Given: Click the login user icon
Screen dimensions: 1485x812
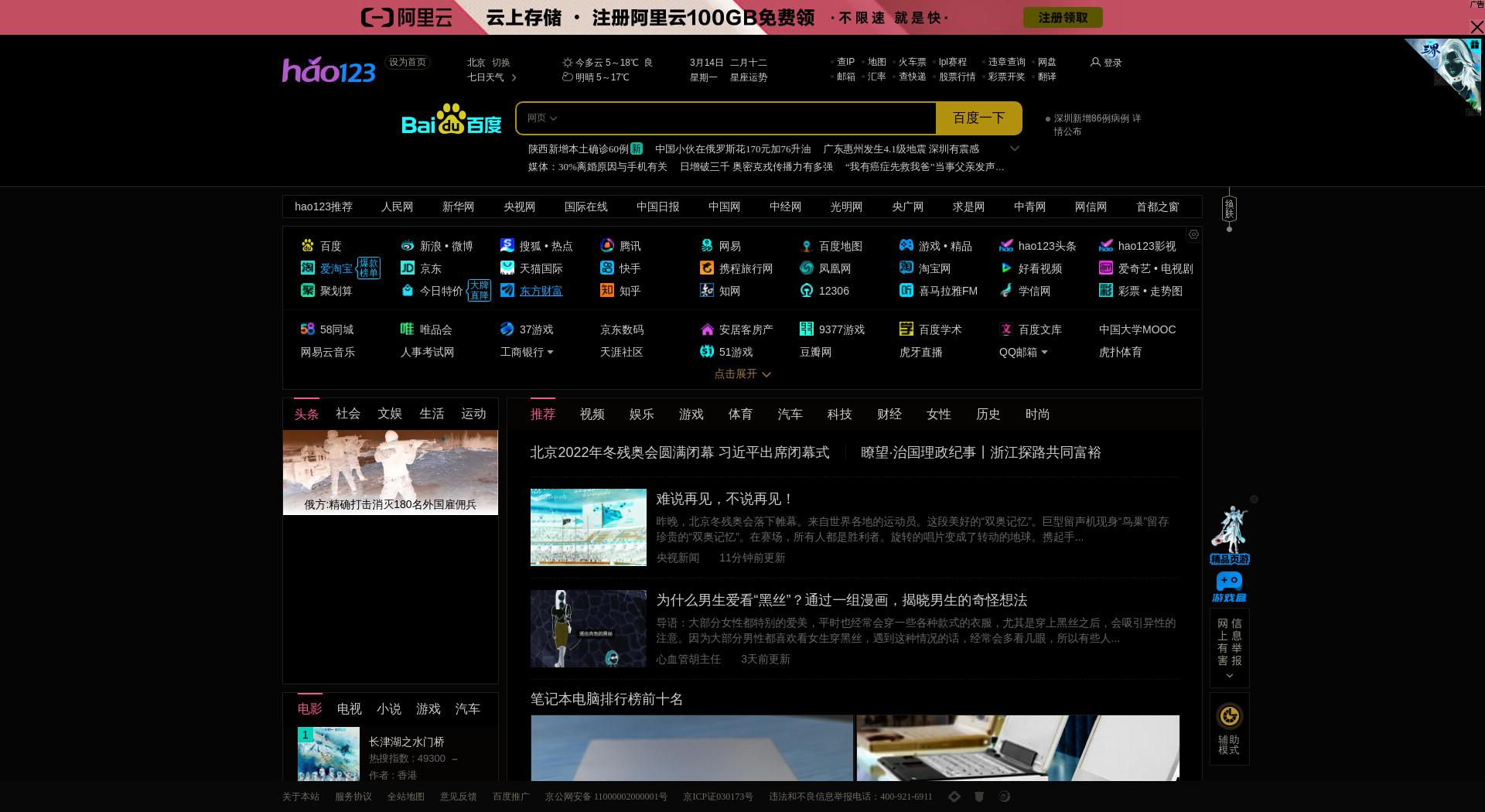Looking at the screenshot, I should 1095,62.
